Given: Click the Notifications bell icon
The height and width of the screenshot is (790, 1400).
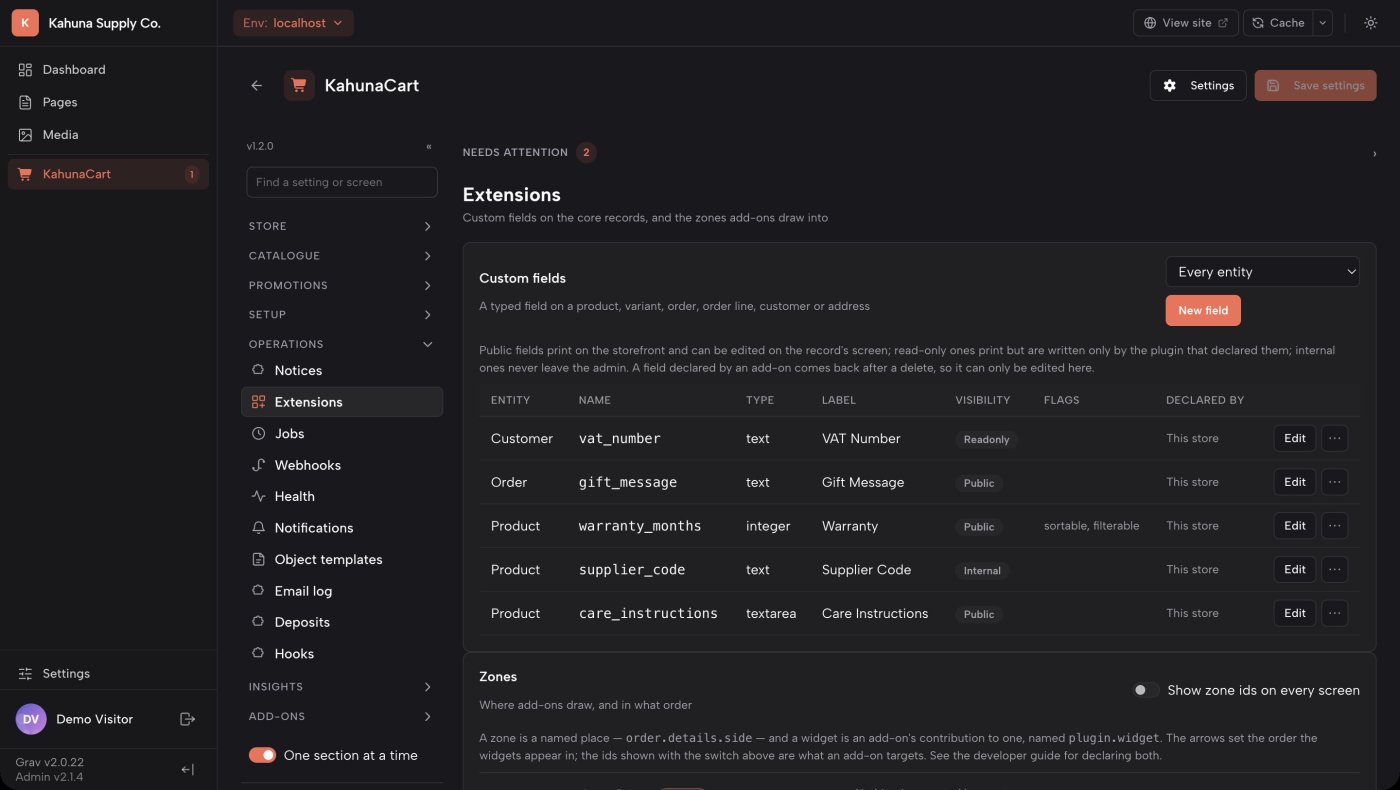Looking at the screenshot, I should pos(258,528).
